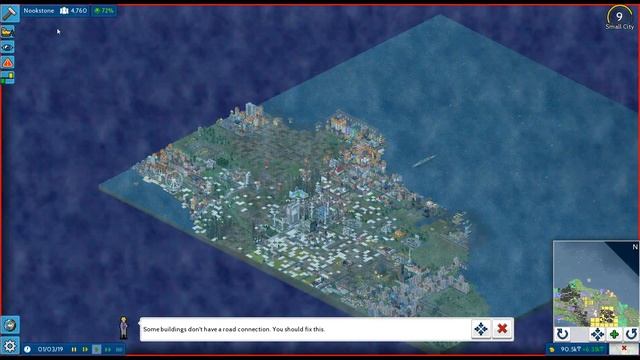The width and height of the screenshot is (640, 360).
Task: Click the 72% happiness indicator
Action: click(x=104, y=11)
